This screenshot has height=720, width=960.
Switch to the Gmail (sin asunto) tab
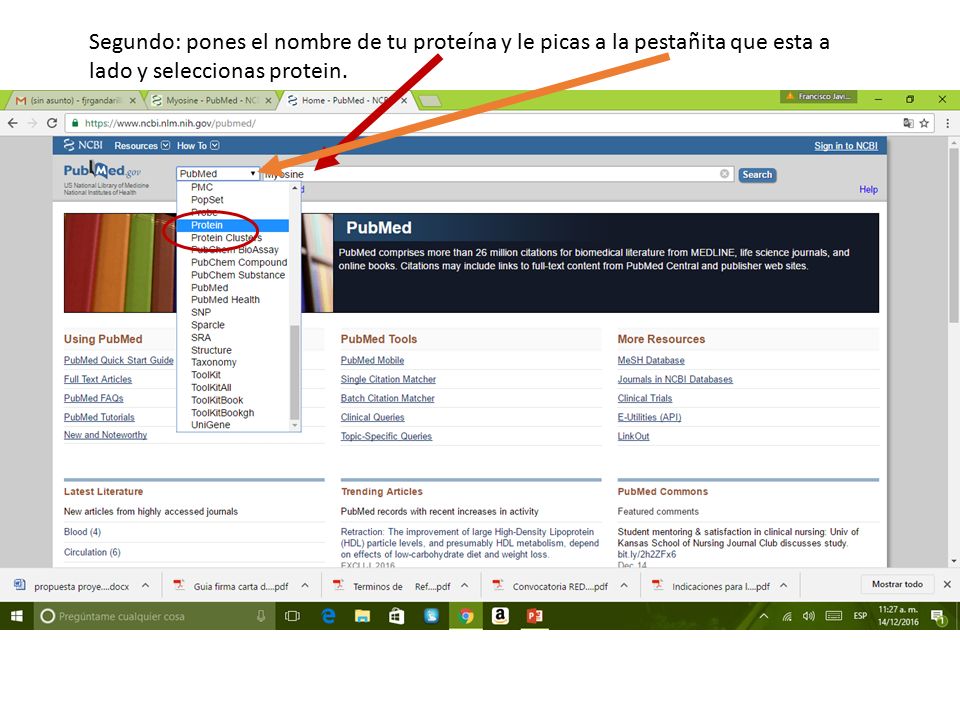75,100
